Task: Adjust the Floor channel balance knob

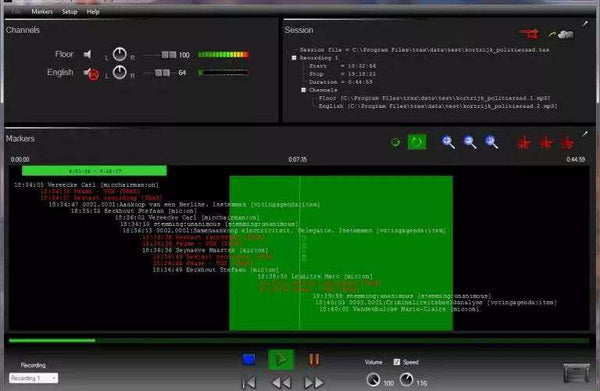Action: point(120,55)
